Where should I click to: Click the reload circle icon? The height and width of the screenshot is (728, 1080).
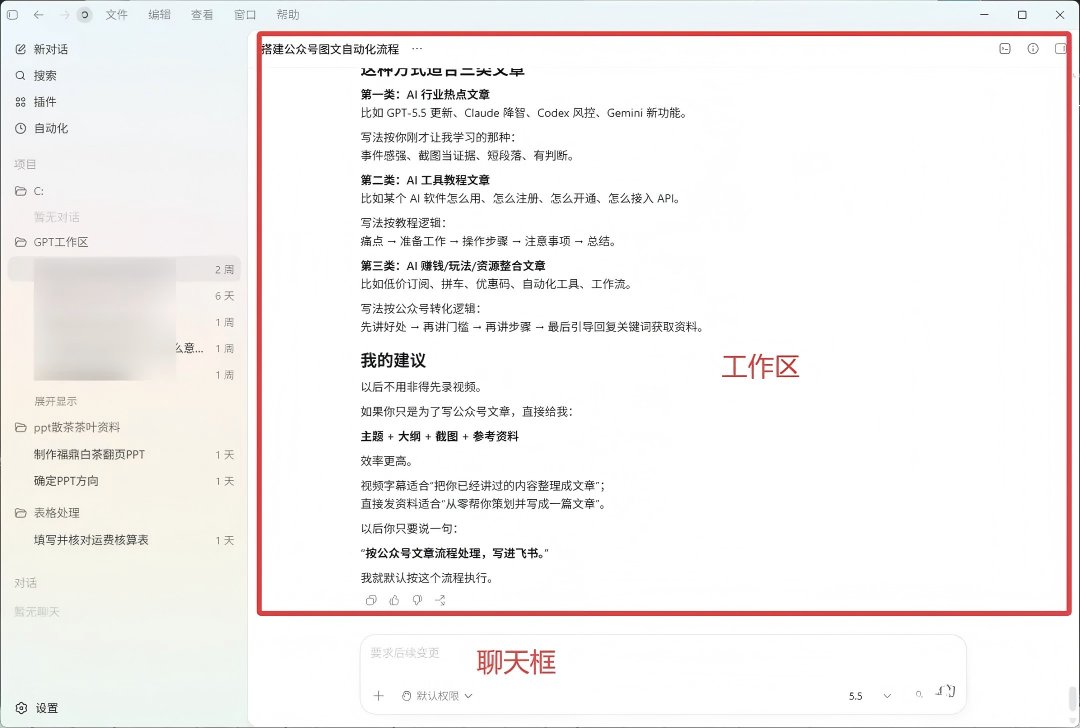click(x=84, y=14)
